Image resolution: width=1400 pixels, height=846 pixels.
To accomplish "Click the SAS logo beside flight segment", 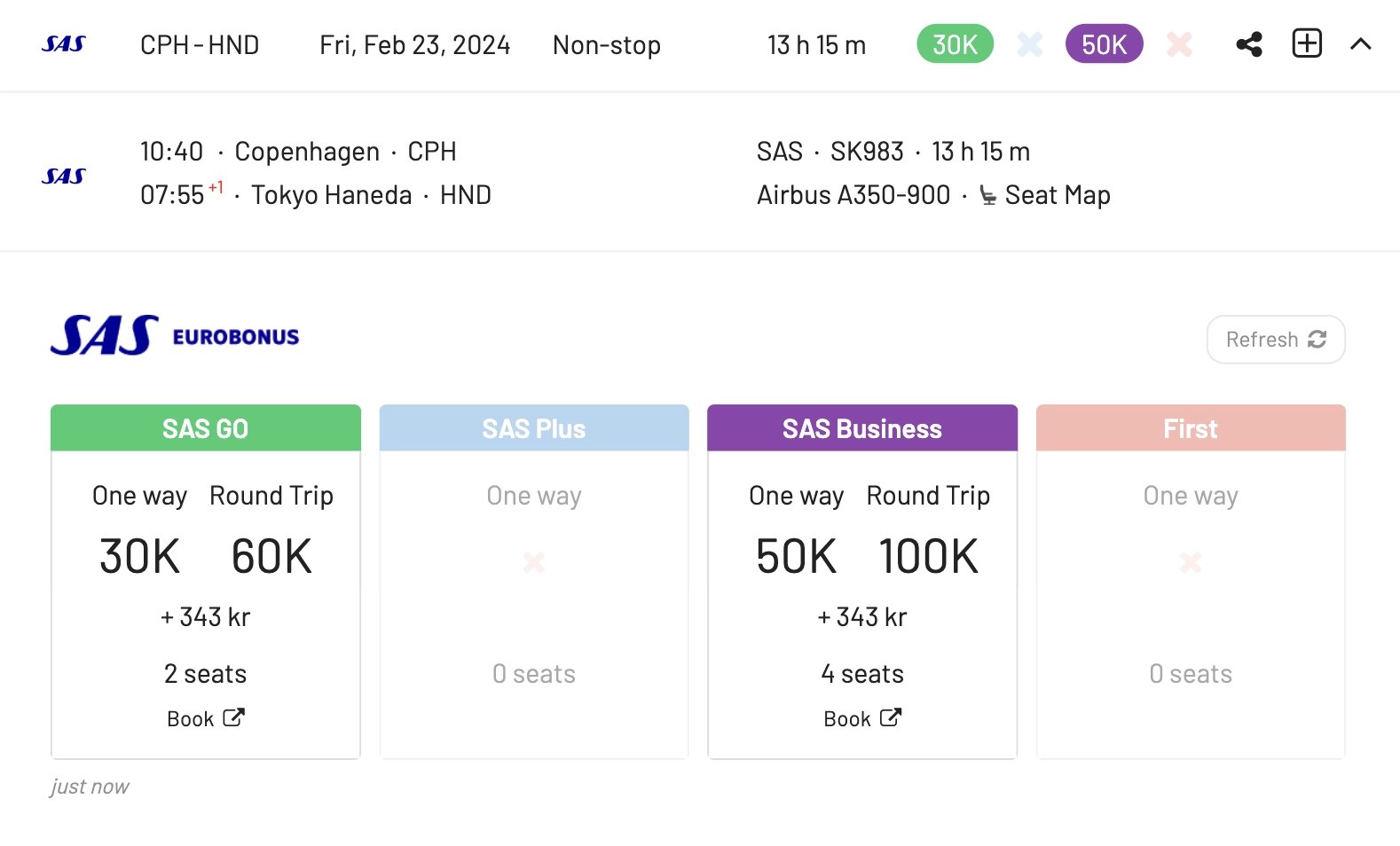I will 64,176.
